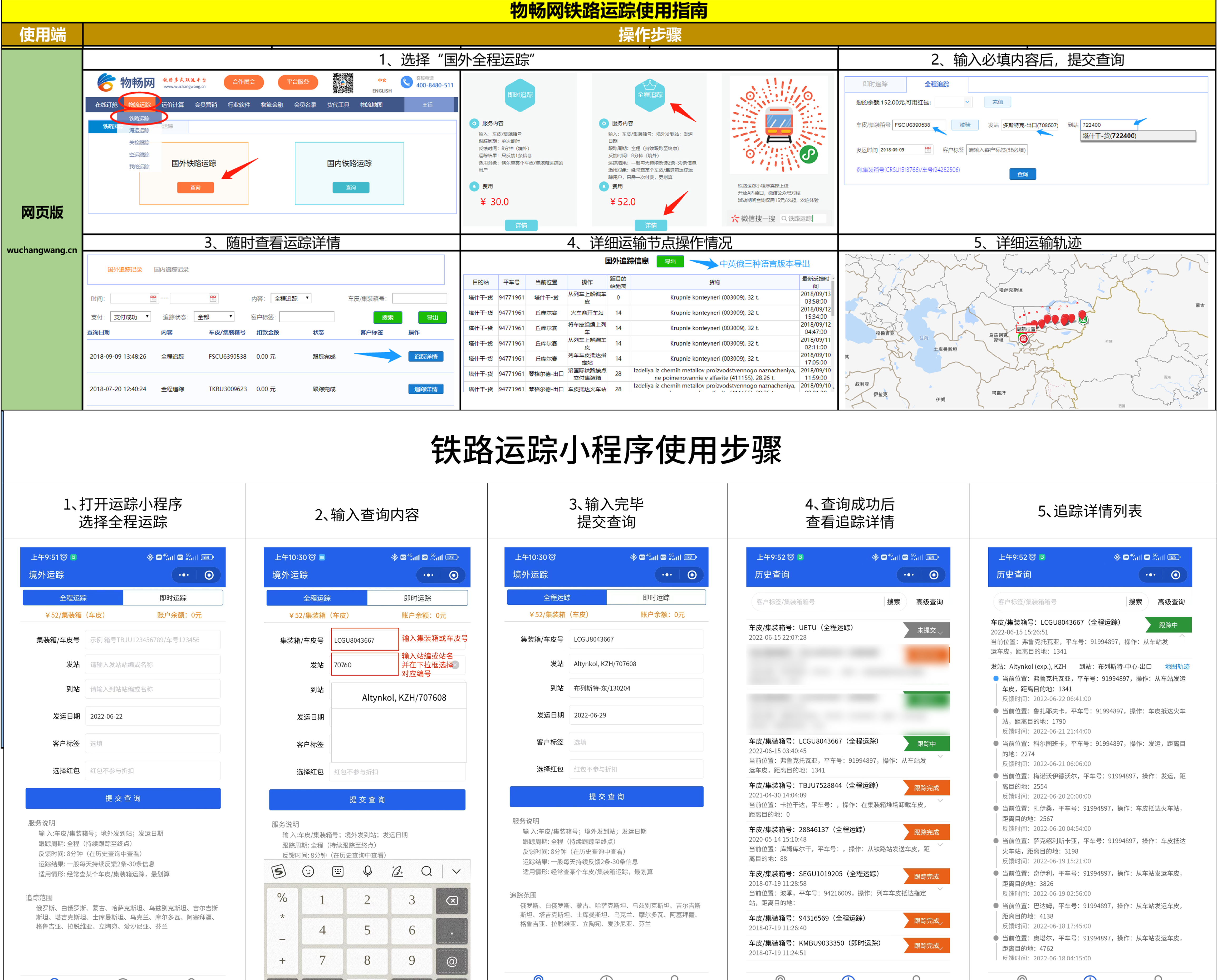Open the three-dots menu on step 3 境外运踪 screen

pyautogui.click(x=667, y=575)
